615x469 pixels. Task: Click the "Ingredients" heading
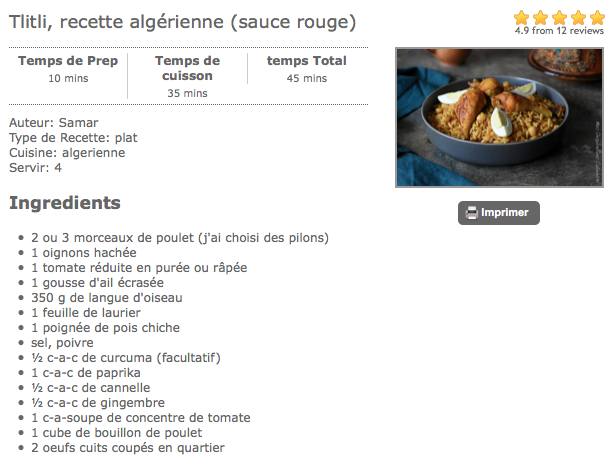[x=64, y=203]
